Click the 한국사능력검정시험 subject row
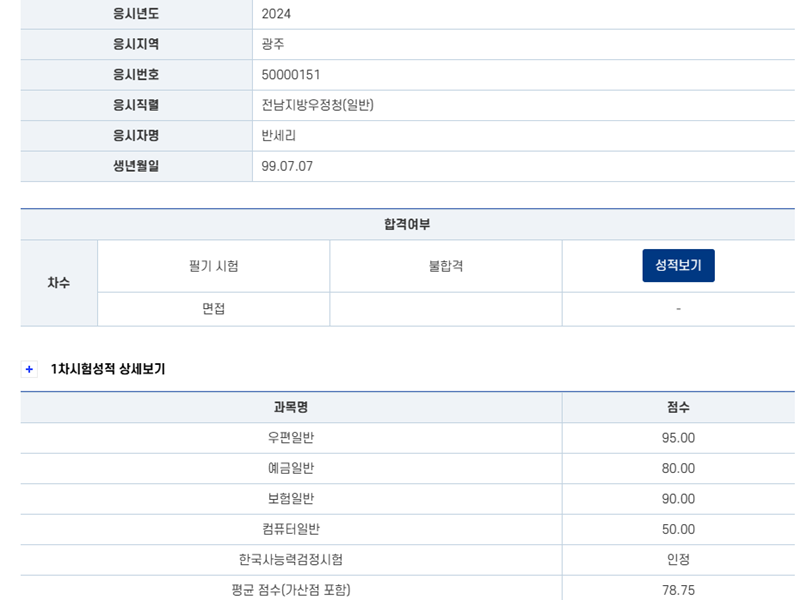The image size is (800, 600). [291, 560]
